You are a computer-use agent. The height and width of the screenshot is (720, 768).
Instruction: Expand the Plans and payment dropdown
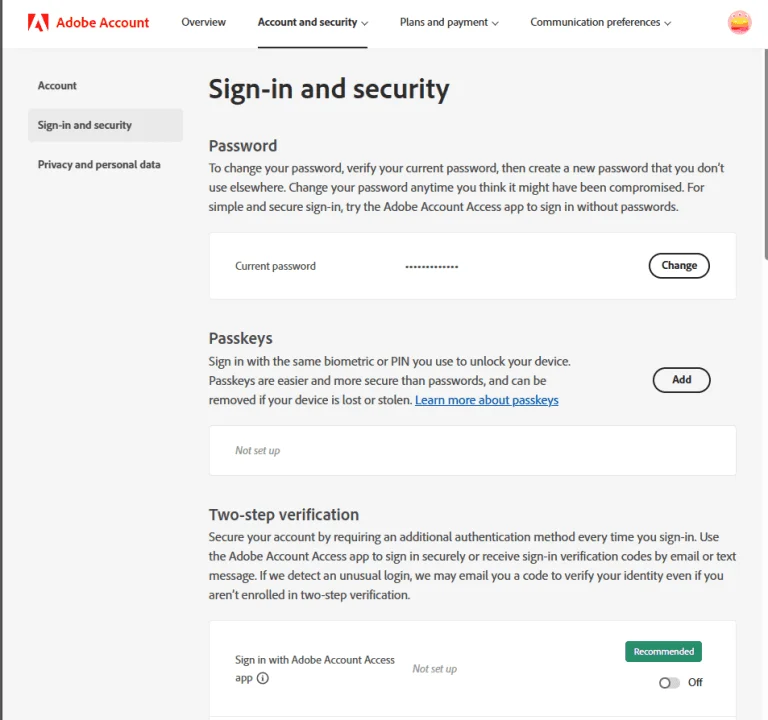[449, 23]
